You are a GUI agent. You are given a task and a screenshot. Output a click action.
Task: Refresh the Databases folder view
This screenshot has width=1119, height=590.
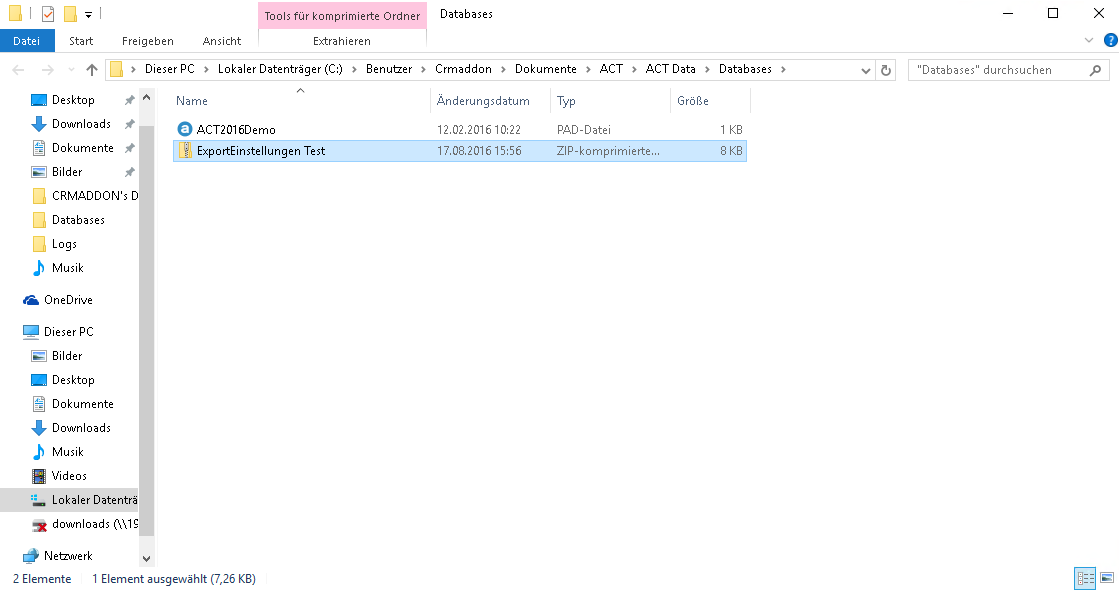pos(886,70)
